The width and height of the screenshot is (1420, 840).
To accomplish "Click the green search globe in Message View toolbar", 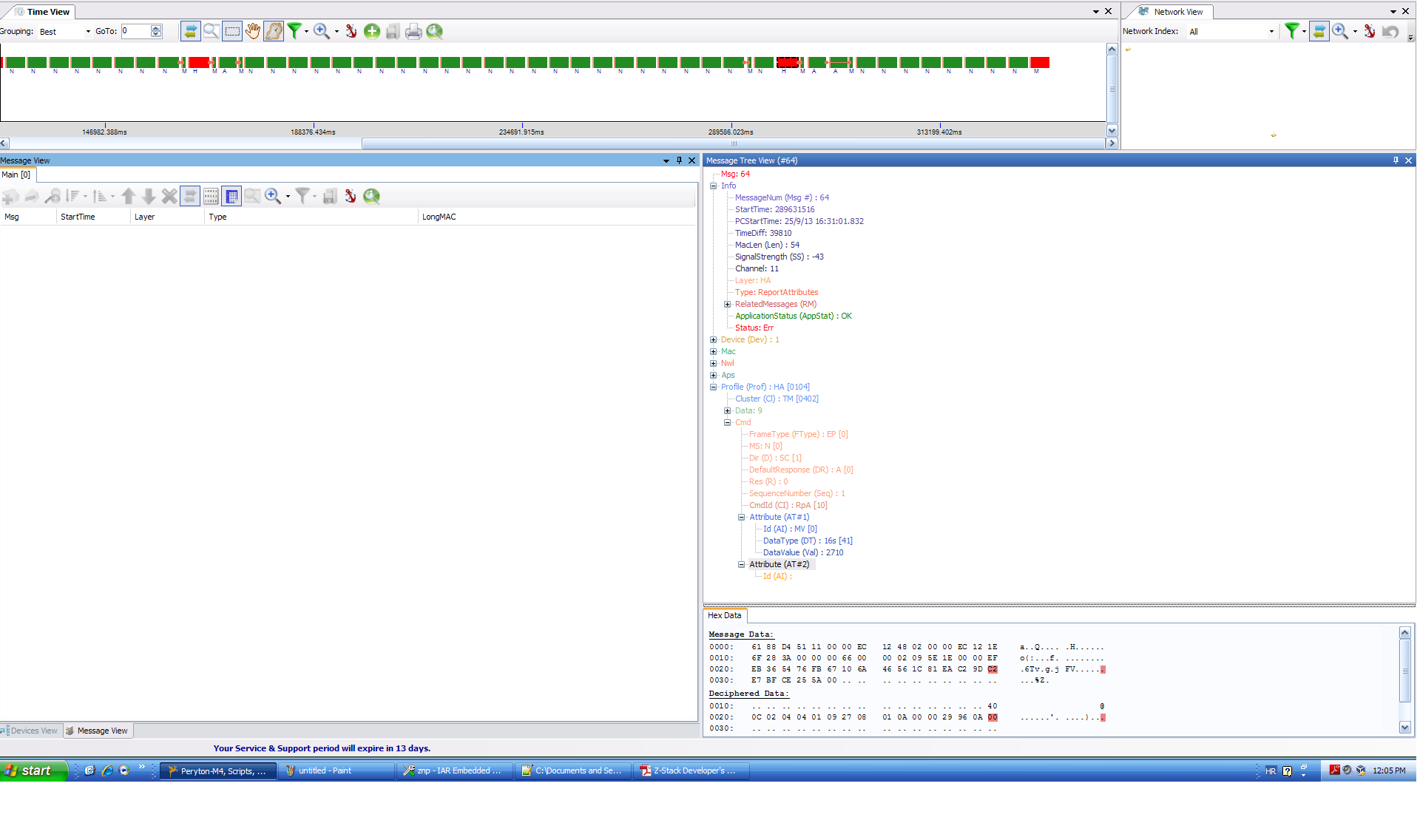I will point(371,196).
